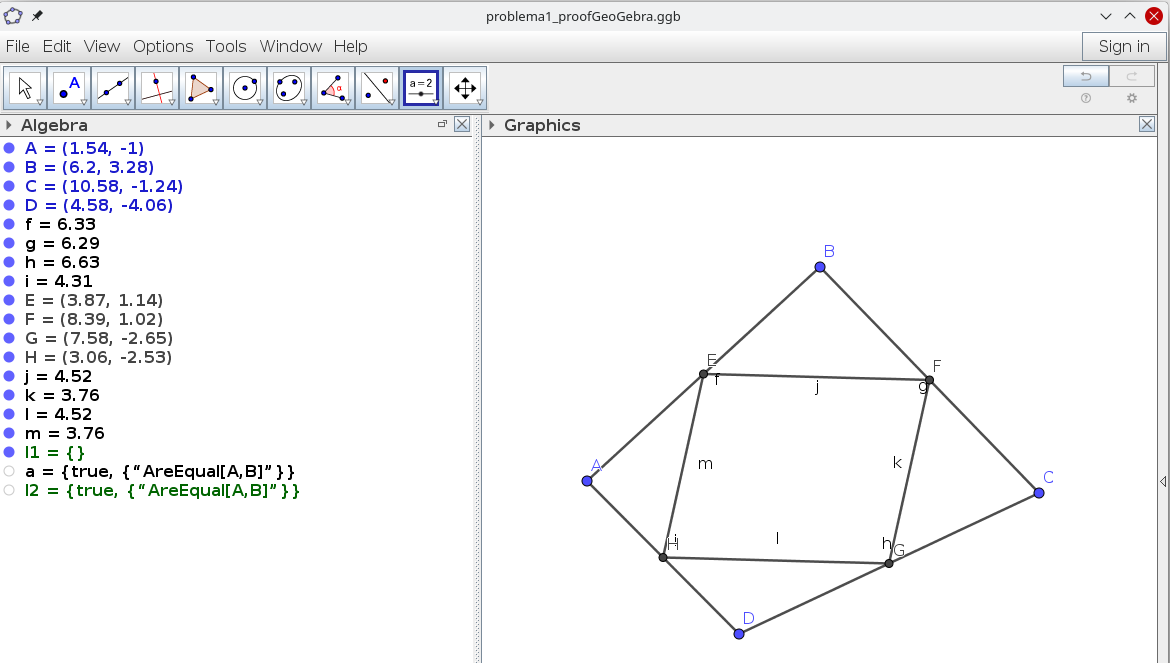Toggle visibility of segment g = 6.29
This screenshot has height=663, width=1170.
(9, 243)
